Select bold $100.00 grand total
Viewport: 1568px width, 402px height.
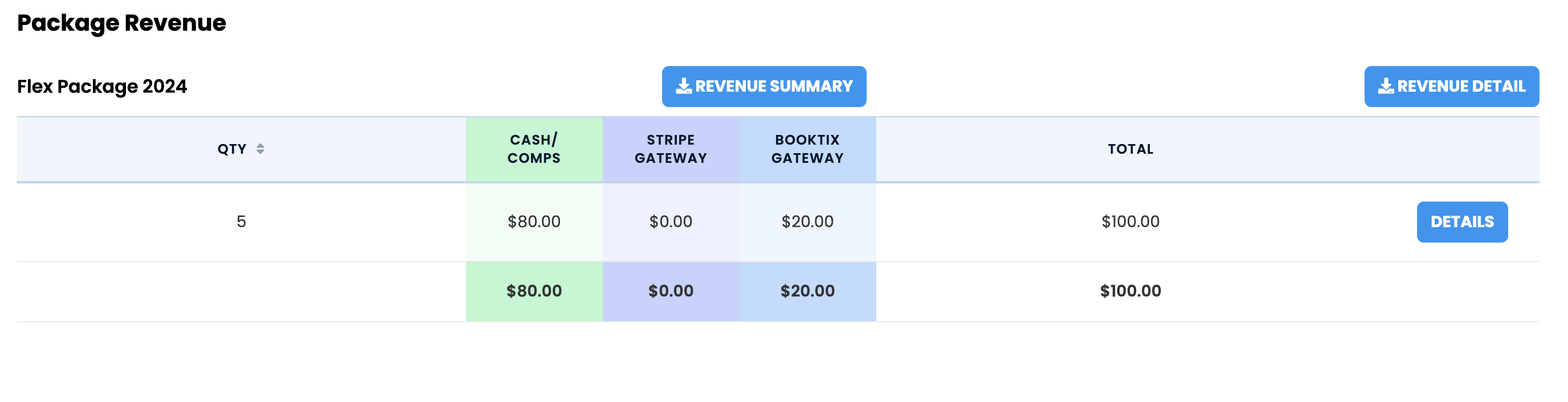click(x=1130, y=292)
